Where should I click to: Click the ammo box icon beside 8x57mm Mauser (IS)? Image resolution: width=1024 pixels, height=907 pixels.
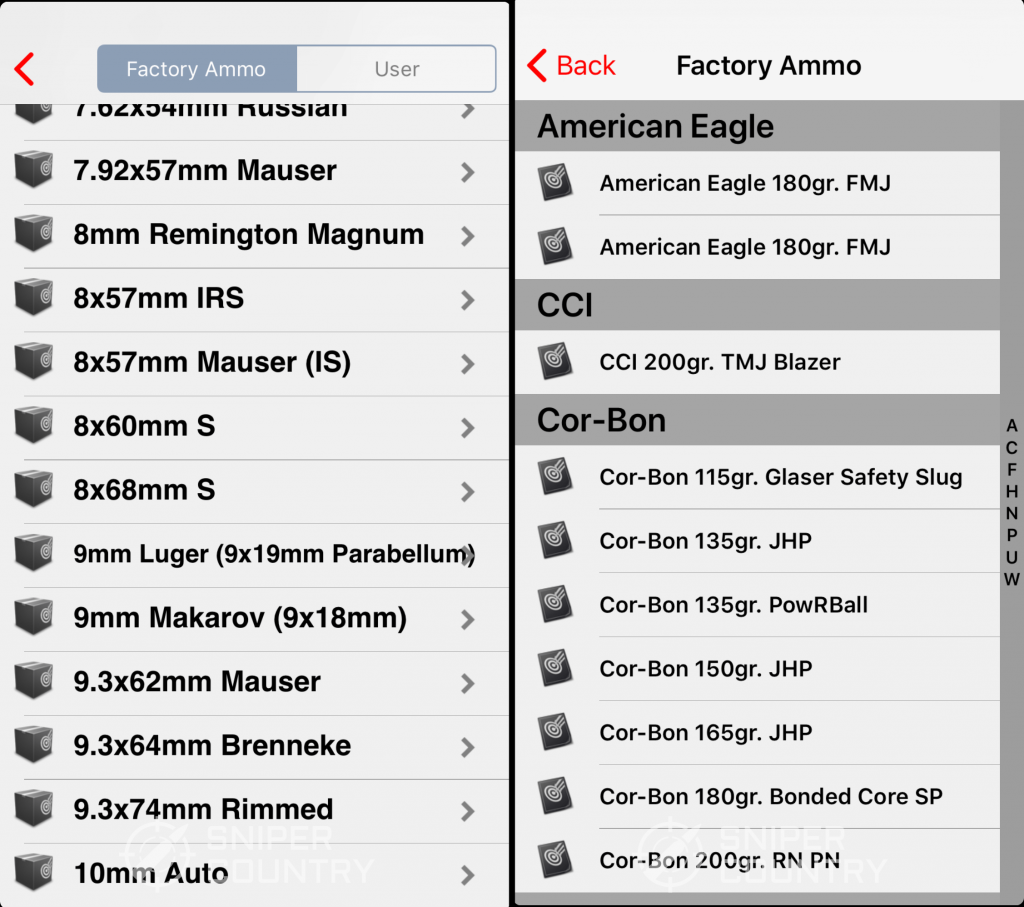coord(33,361)
